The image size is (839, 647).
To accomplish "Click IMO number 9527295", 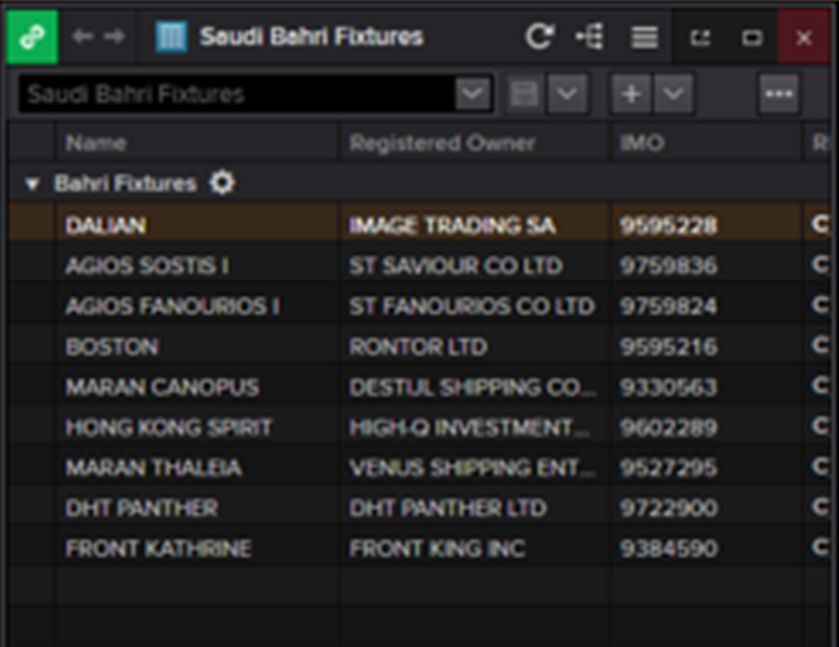I will pos(668,468).
